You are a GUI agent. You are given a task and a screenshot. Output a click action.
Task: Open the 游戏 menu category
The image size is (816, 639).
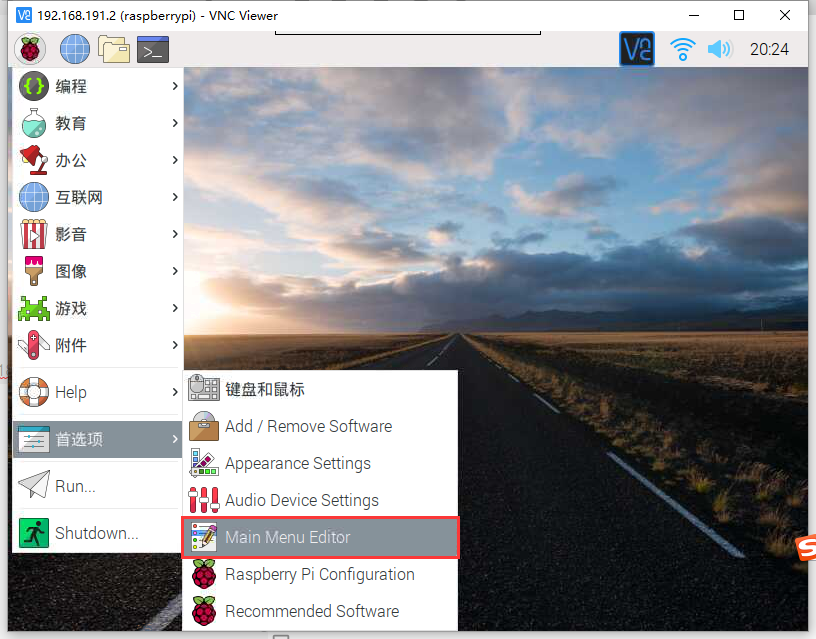pos(97,308)
